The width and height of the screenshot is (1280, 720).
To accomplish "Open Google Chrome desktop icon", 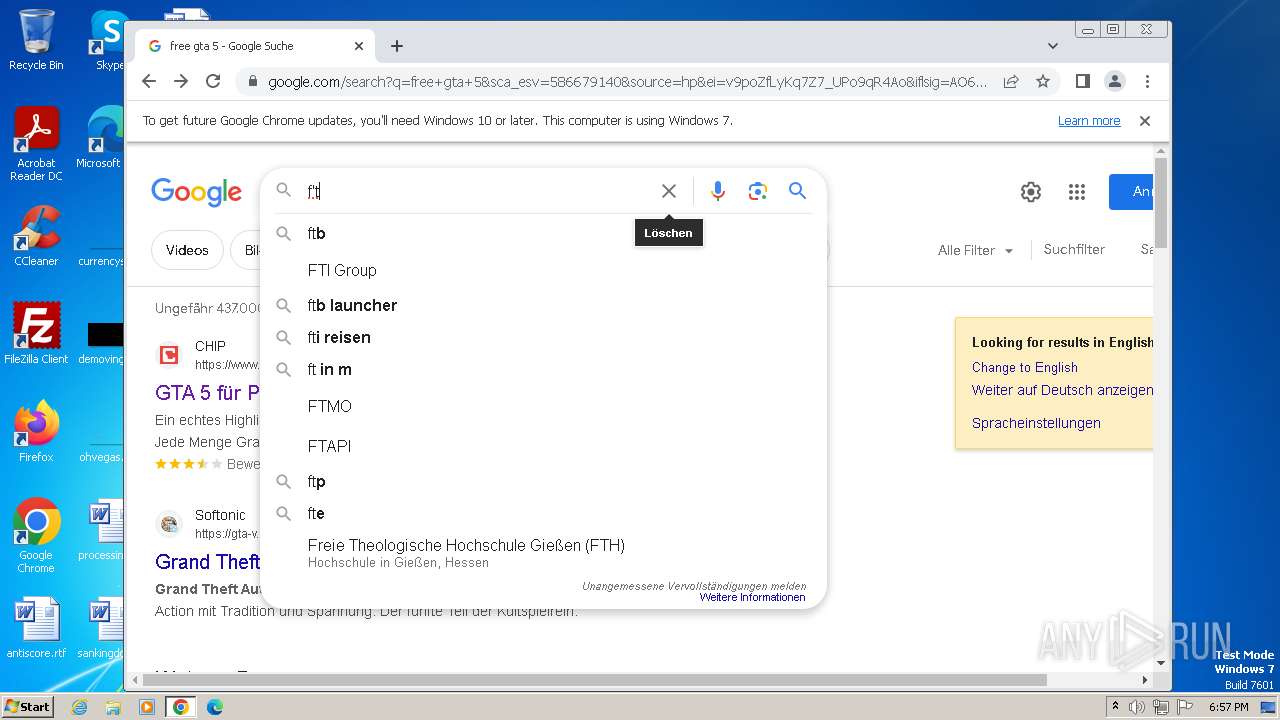I will pyautogui.click(x=36, y=536).
